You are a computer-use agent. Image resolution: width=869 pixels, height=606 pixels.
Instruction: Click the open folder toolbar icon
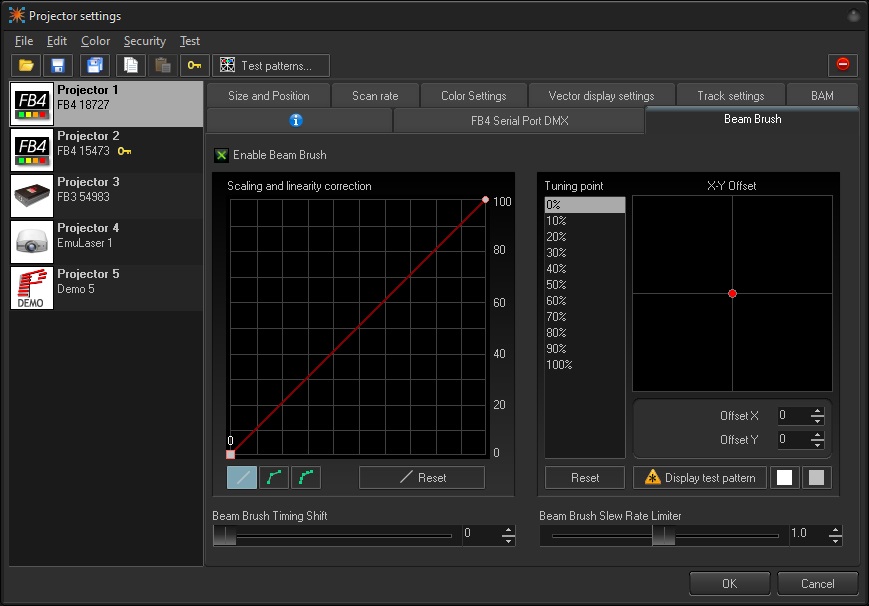[x=26, y=65]
